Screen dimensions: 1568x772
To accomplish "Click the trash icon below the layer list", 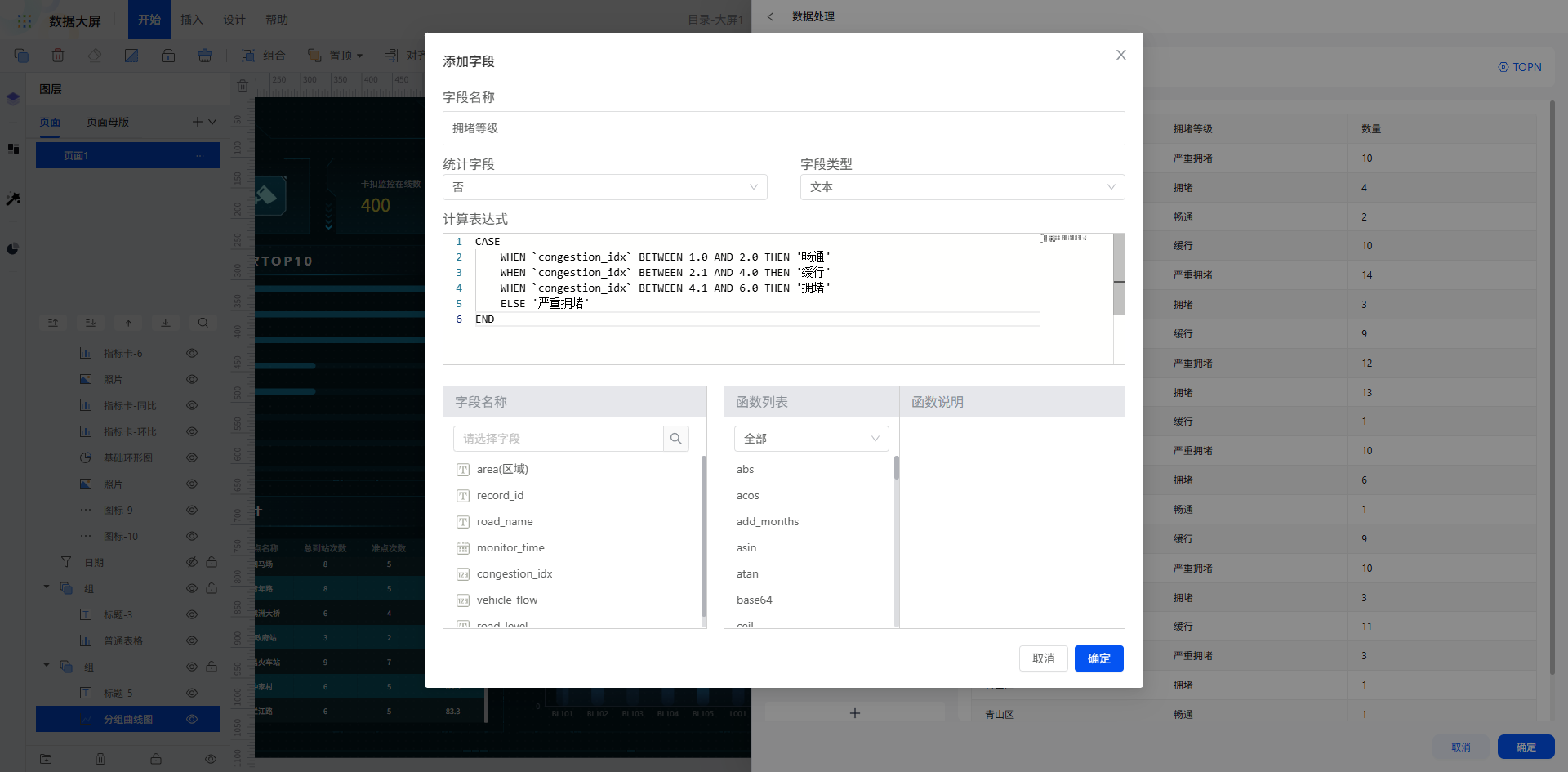I will [100, 759].
